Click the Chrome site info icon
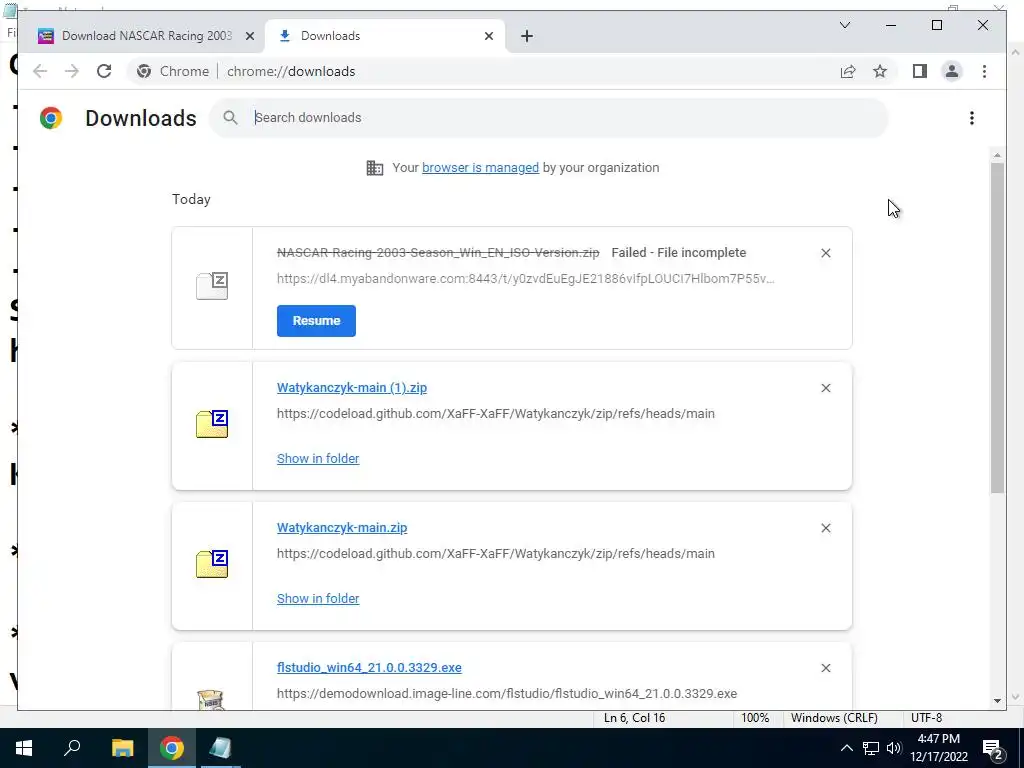Image resolution: width=1024 pixels, height=768 pixels. [x=144, y=71]
